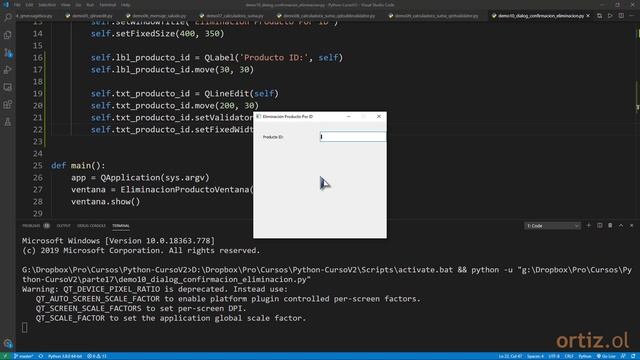Image resolution: width=640 pixels, height=360 pixels.
Task: Minimize the Eliminación Producto Por ID window
Action: point(349,116)
